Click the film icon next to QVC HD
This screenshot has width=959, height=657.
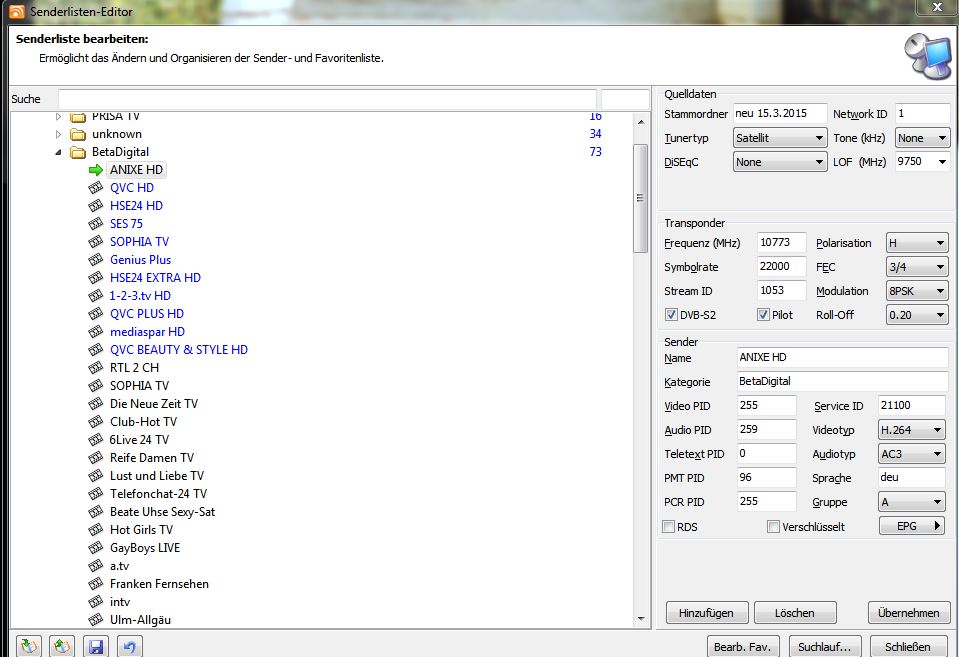[95, 188]
